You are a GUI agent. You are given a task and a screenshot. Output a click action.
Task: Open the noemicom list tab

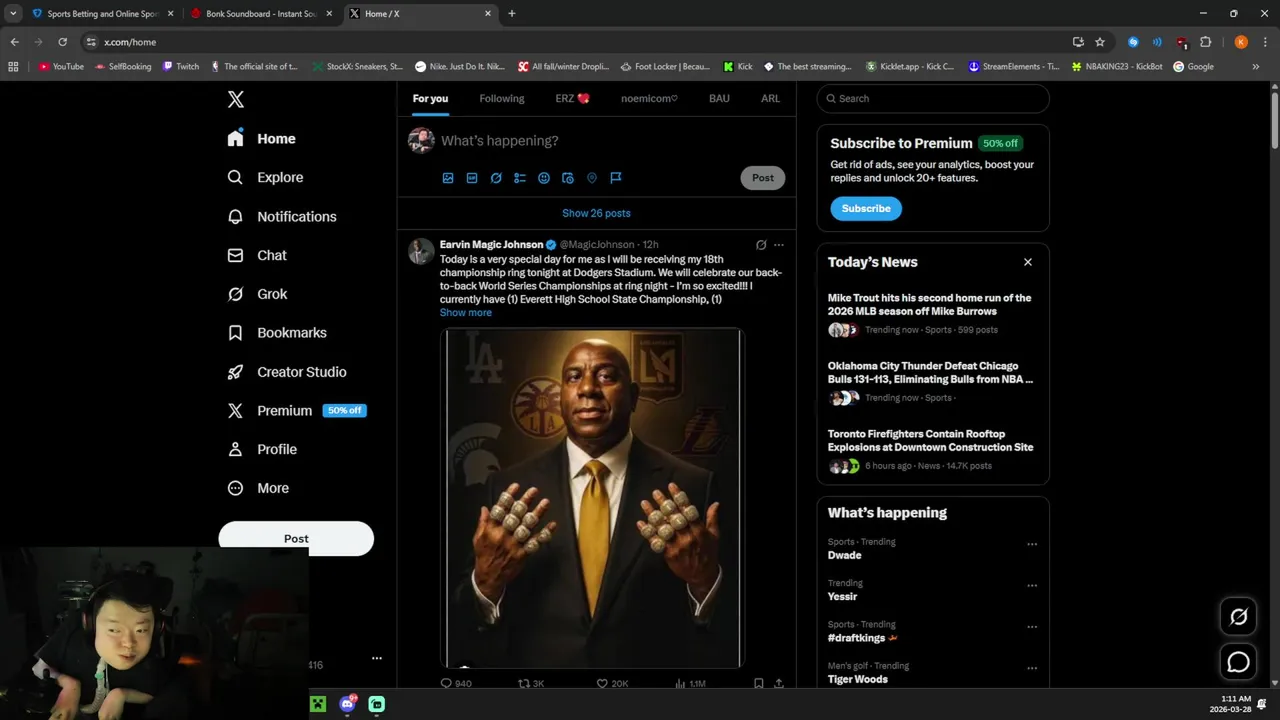point(649,99)
